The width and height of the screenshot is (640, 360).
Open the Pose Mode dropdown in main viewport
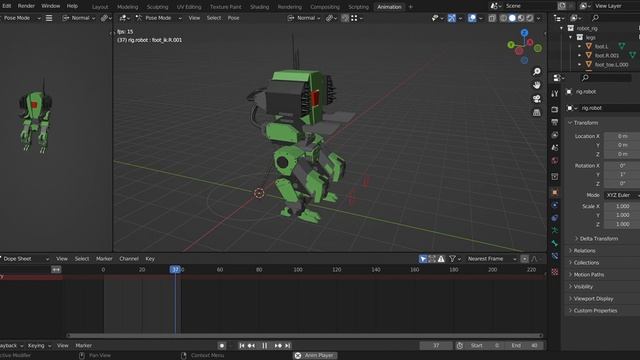coord(158,18)
